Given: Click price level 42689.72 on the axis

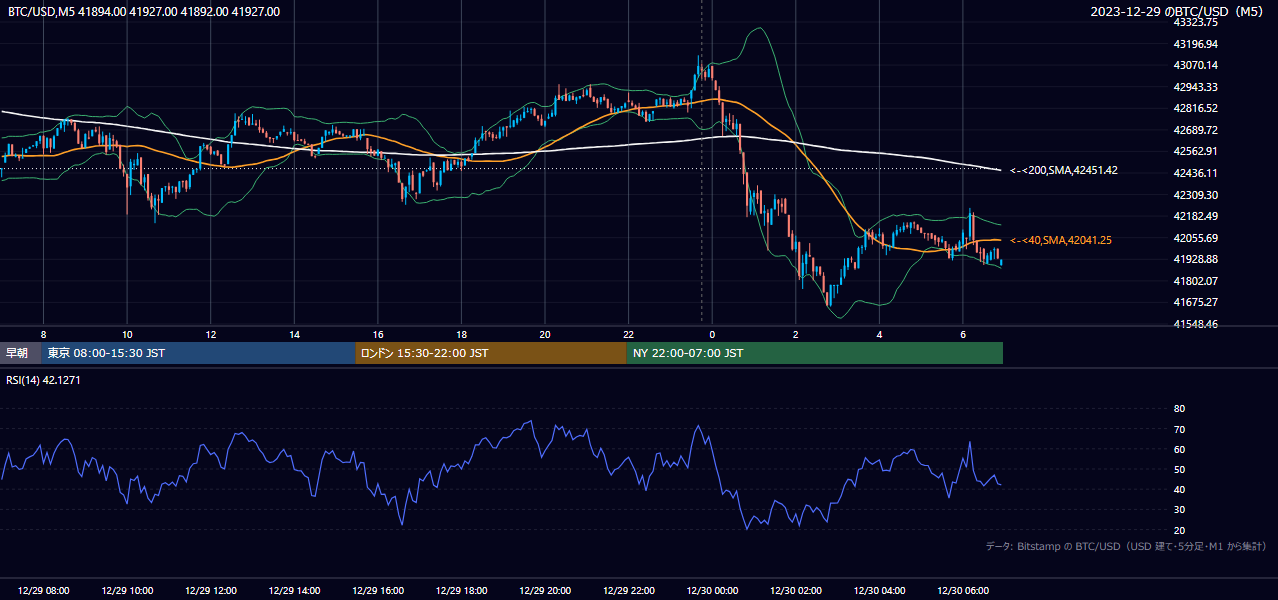Looking at the screenshot, I should click(1195, 130).
